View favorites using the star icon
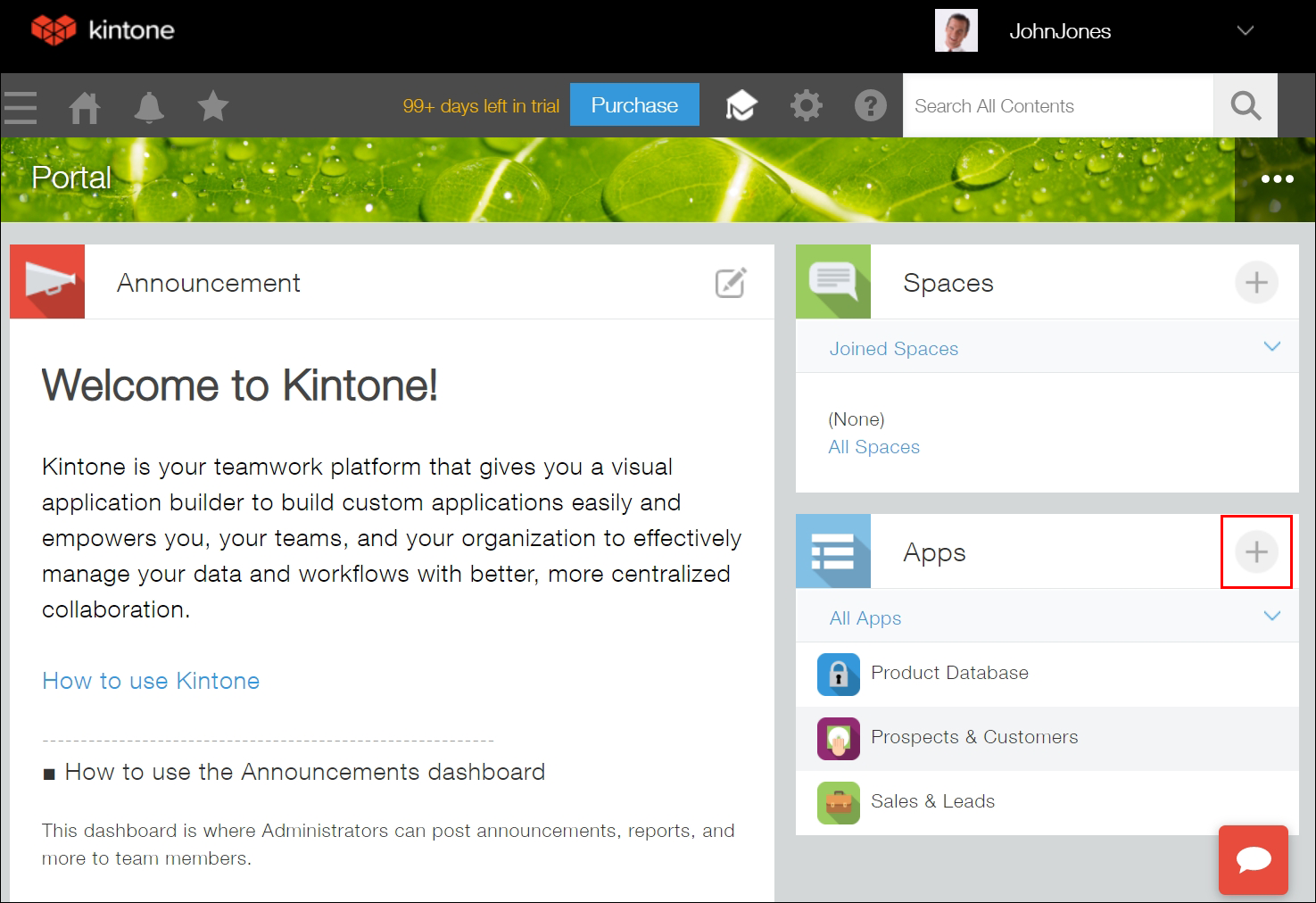The image size is (1316, 903). [212, 105]
